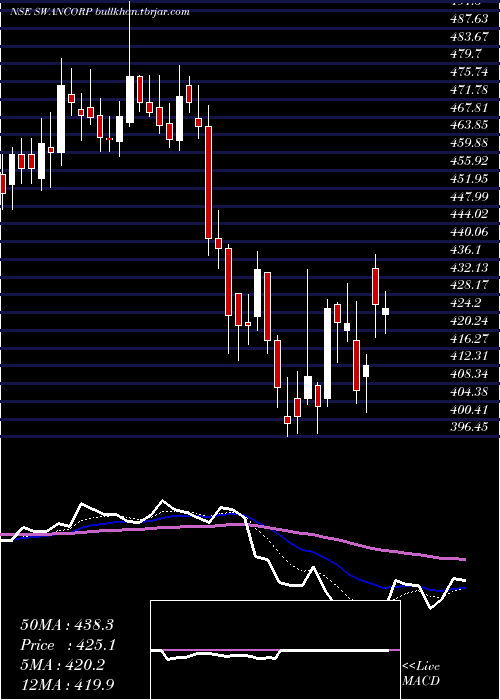This screenshot has width=500, height=700.
Task: Click the 404.38 price axis label
Action: (469, 392)
